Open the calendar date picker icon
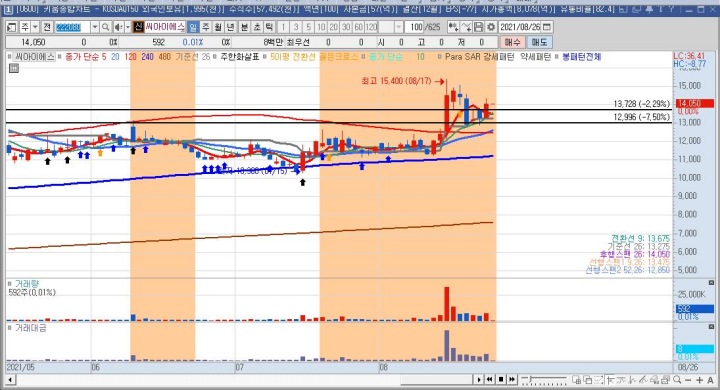Viewport: 720px width, 390px height. [x=547, y=27]
